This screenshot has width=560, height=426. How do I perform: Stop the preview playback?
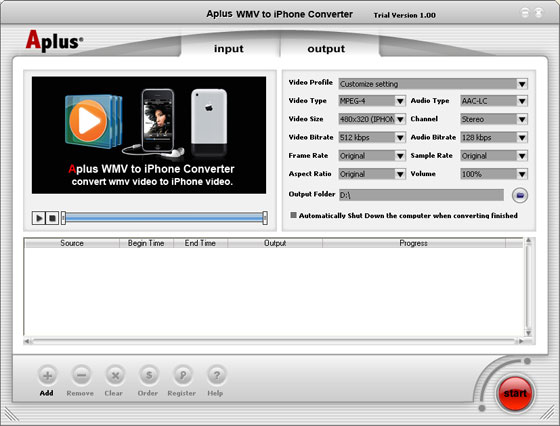pyautogui.click(x=52, y=218)
